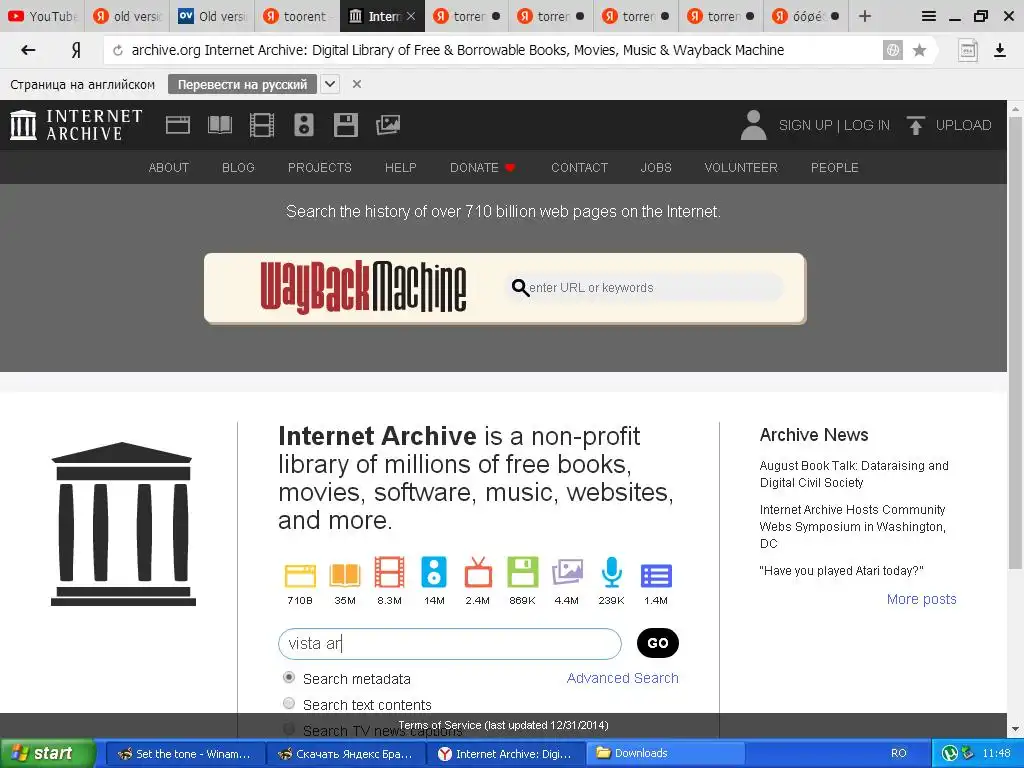Open the green software icon labeled 869K
The height and width of the screenshot is (768, 1024).
coord(522,572)
